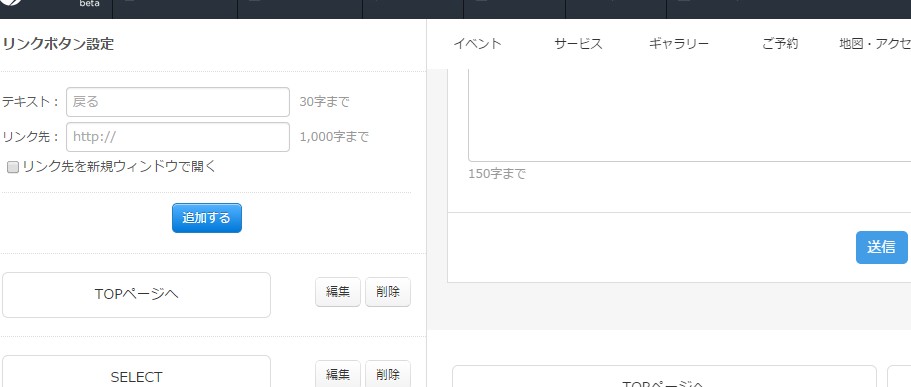The width and height of the screenshot is (911, 387).
Task: Click the 30字まで hint text
Action: (x=324, y=102)
